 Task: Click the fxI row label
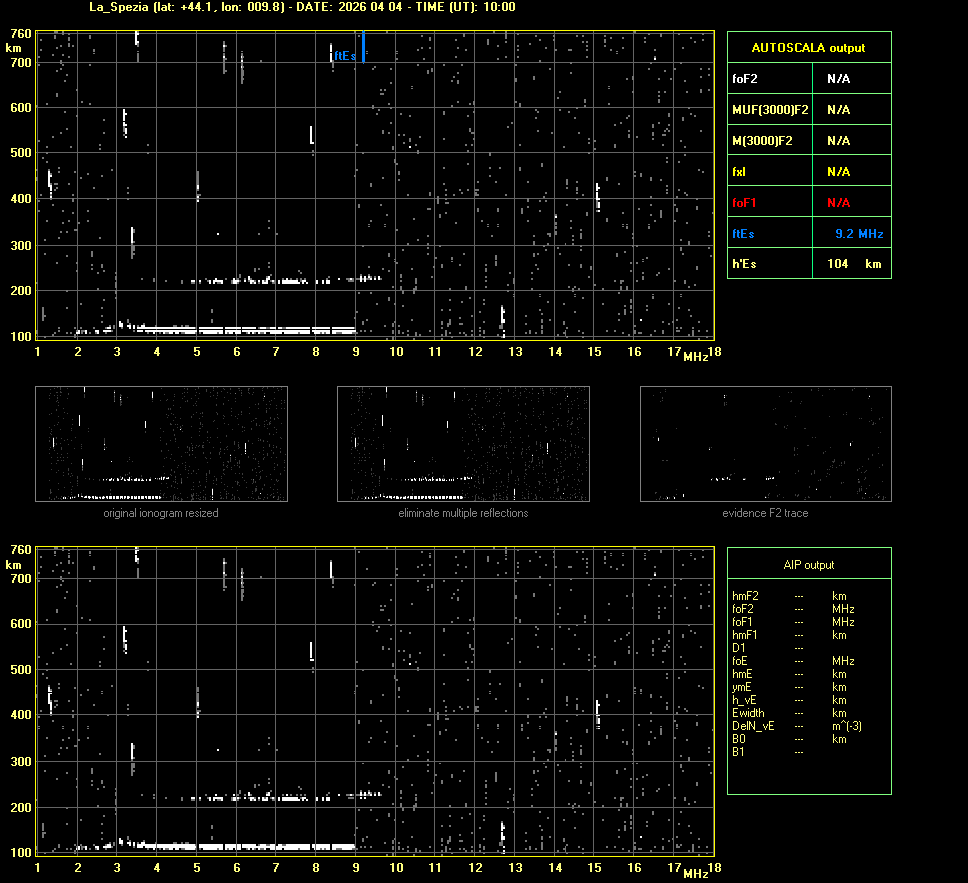tap(740, 172)
